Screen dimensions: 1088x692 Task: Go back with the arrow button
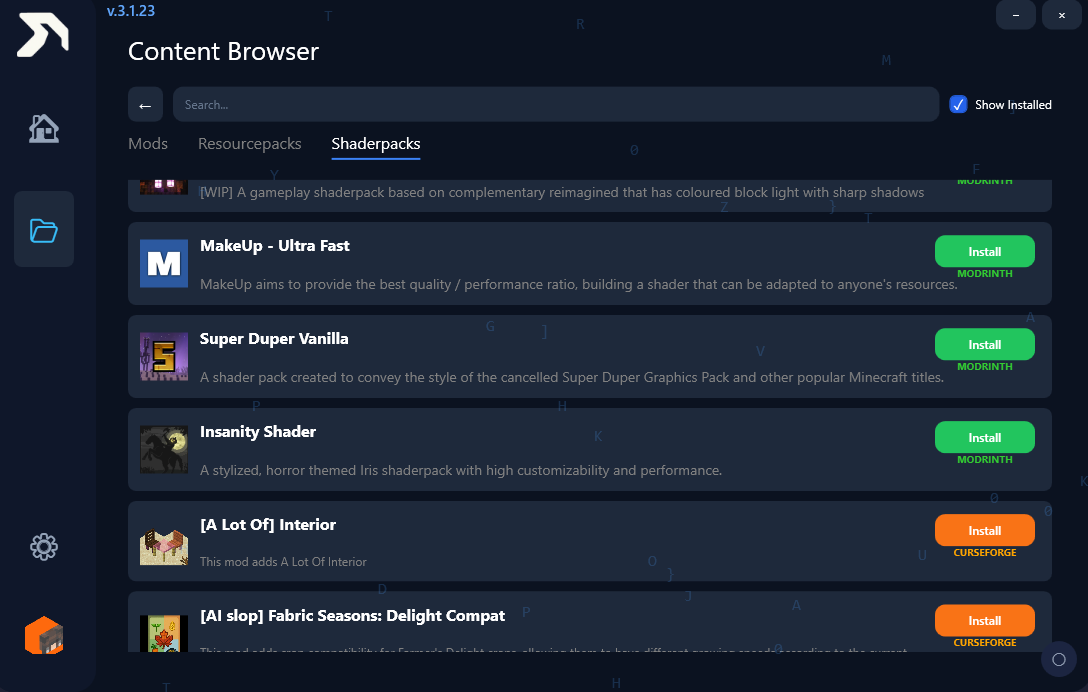click(x=145, y=105)
